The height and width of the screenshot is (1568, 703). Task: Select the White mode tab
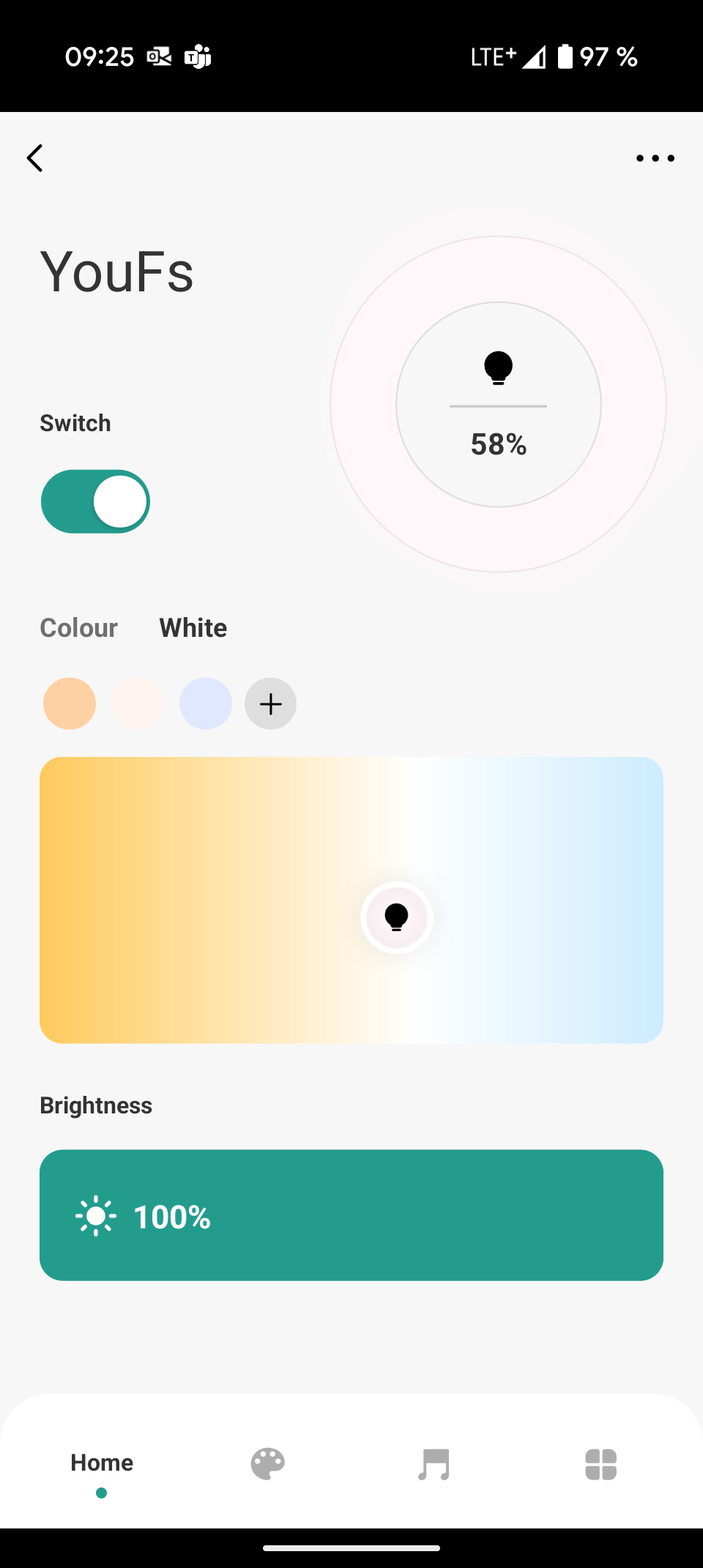193,628
